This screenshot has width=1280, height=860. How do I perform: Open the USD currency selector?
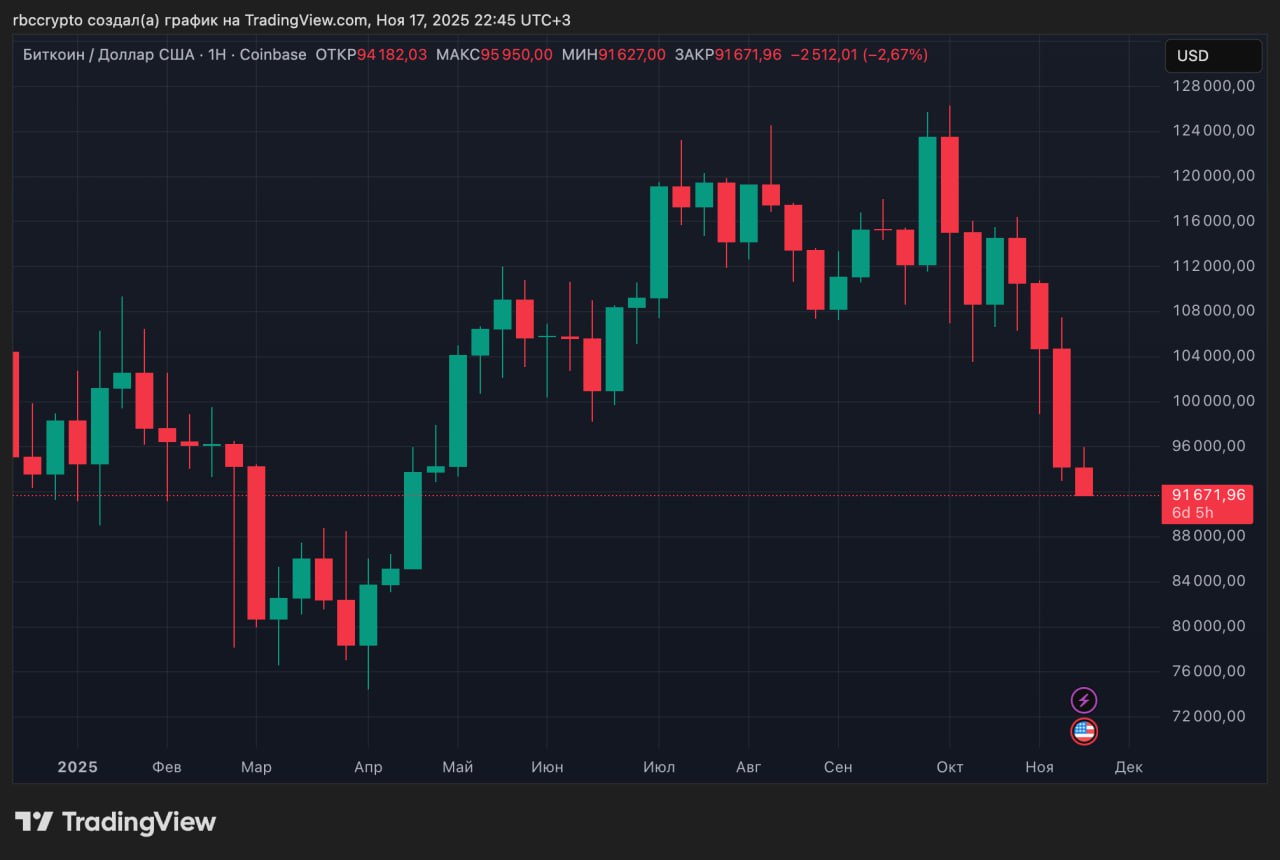1213,56
